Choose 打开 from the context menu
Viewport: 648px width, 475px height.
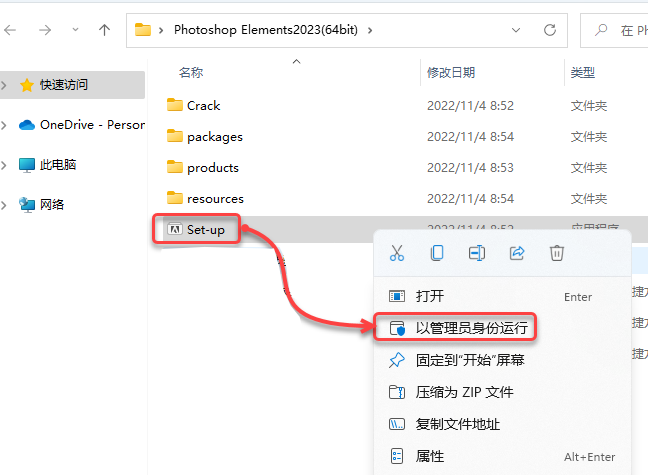pos(502,296)
